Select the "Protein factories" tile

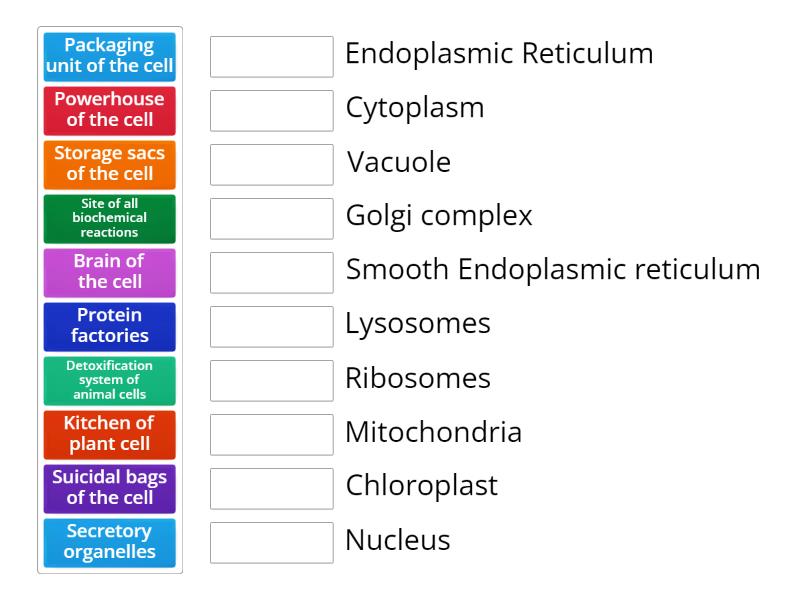click(x=109, y=326)
